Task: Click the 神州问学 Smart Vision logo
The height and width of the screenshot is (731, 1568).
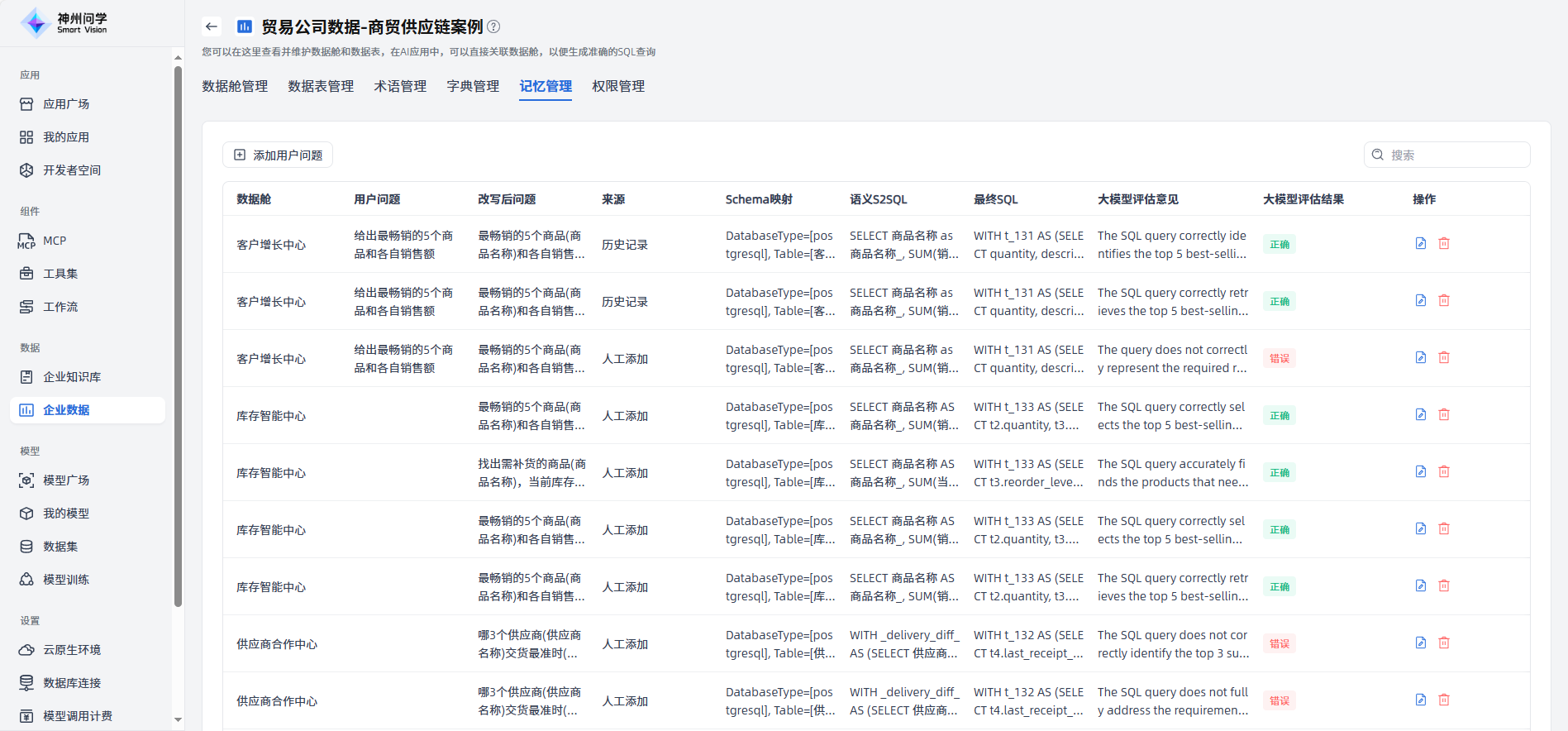Action: (64, 23)
